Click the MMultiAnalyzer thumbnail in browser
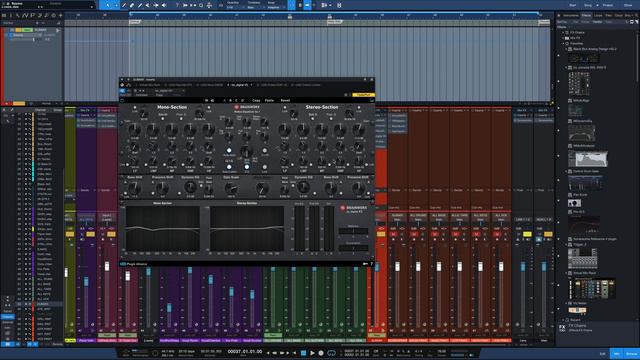Screen dimensions: 640x360 tap(587, 158)
